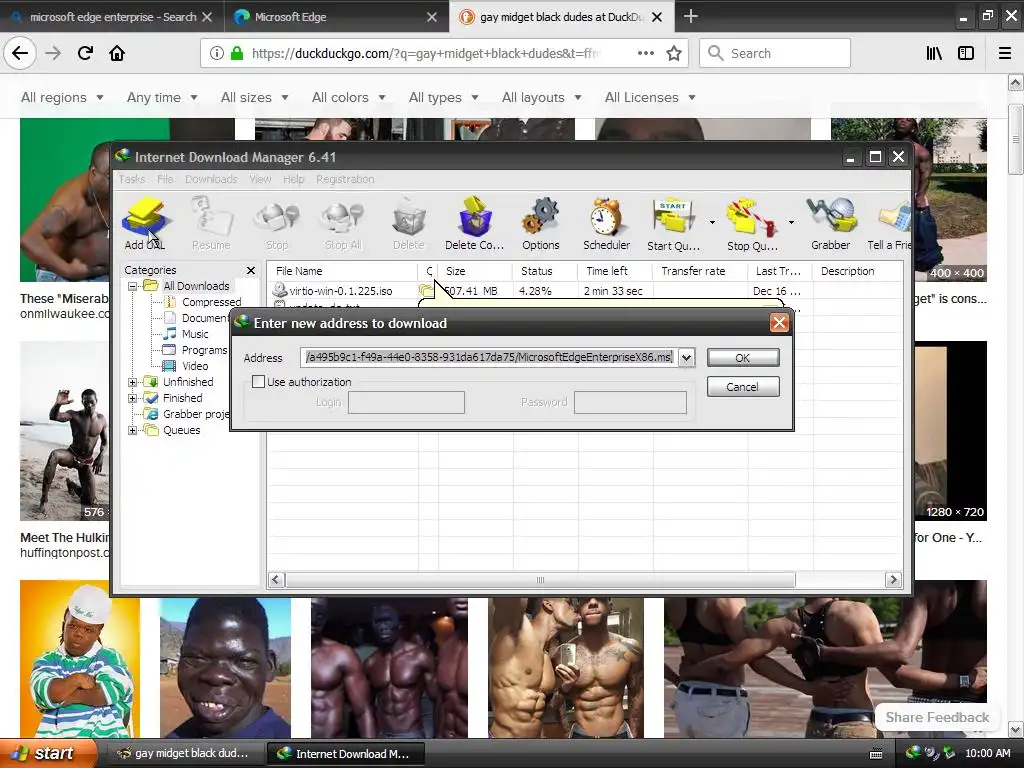Expand the Finished category node
This screenshot has height=768, width=1024.
click(x=133, y=398)
